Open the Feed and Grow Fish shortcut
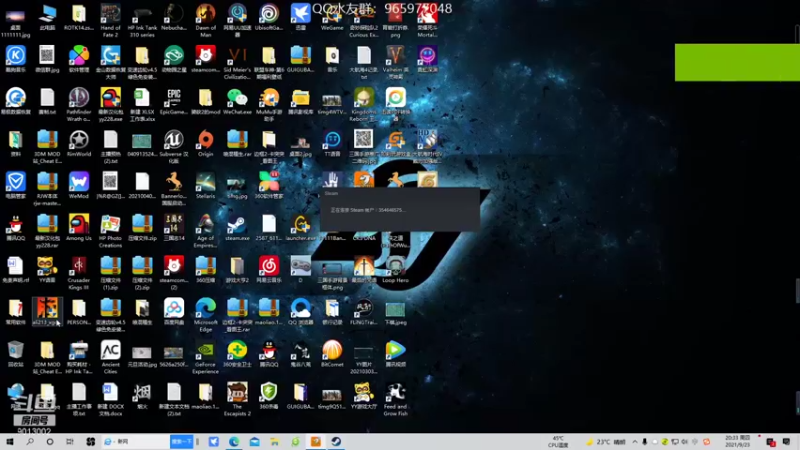The image size is (800, 450). [x=395, y=399]
